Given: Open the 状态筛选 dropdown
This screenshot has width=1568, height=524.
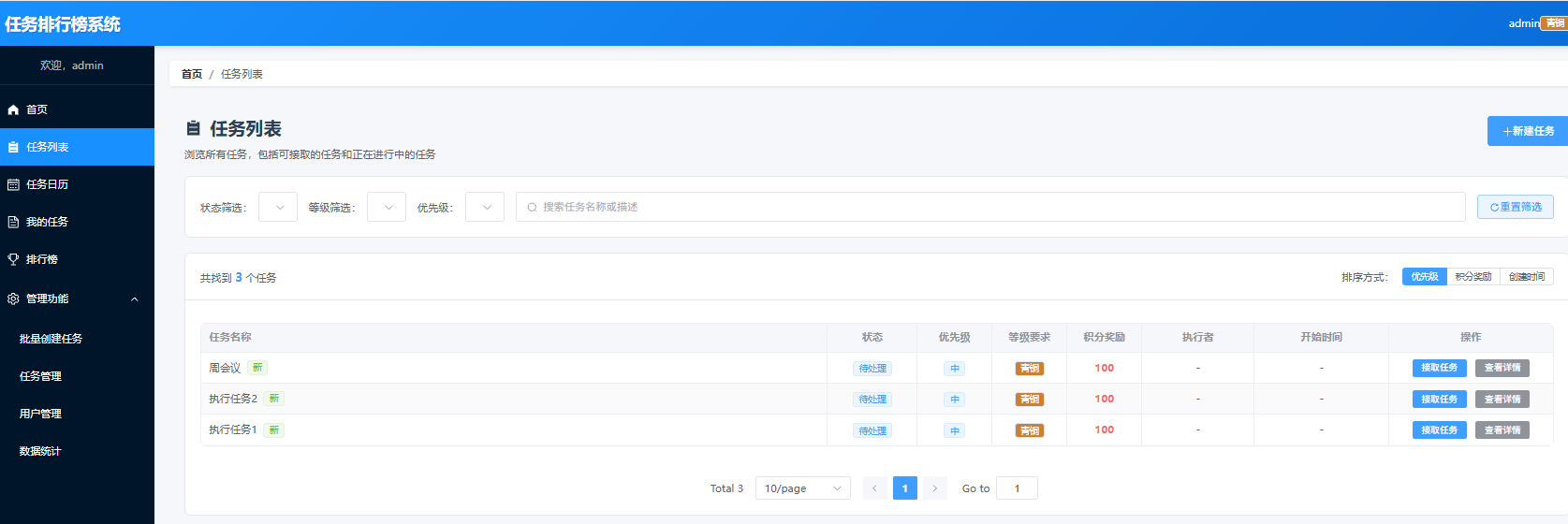Looking at the screenshot, I should coord(278,207).
